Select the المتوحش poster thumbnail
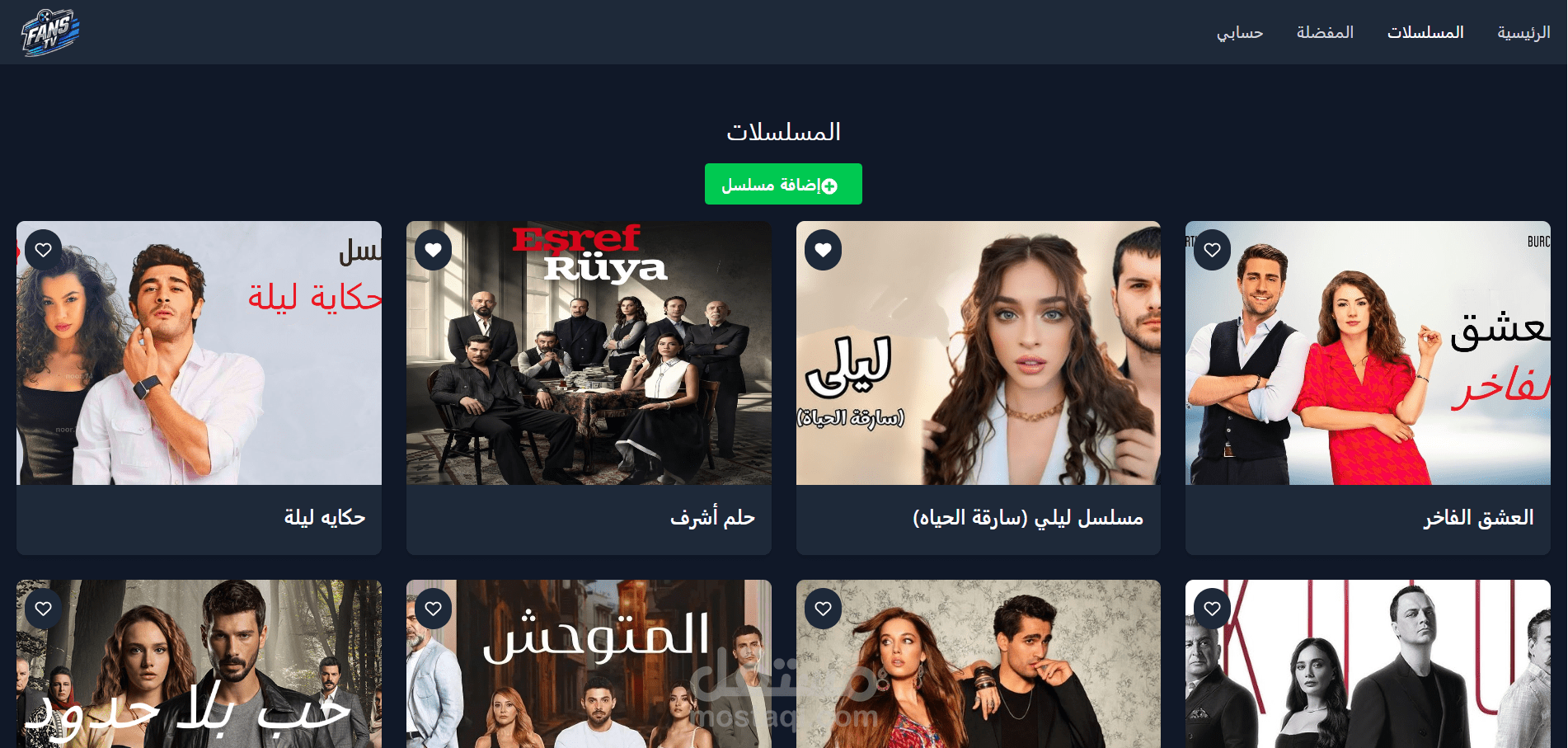Viewport: 1568px width, 748px height. (x=589, y=664)
